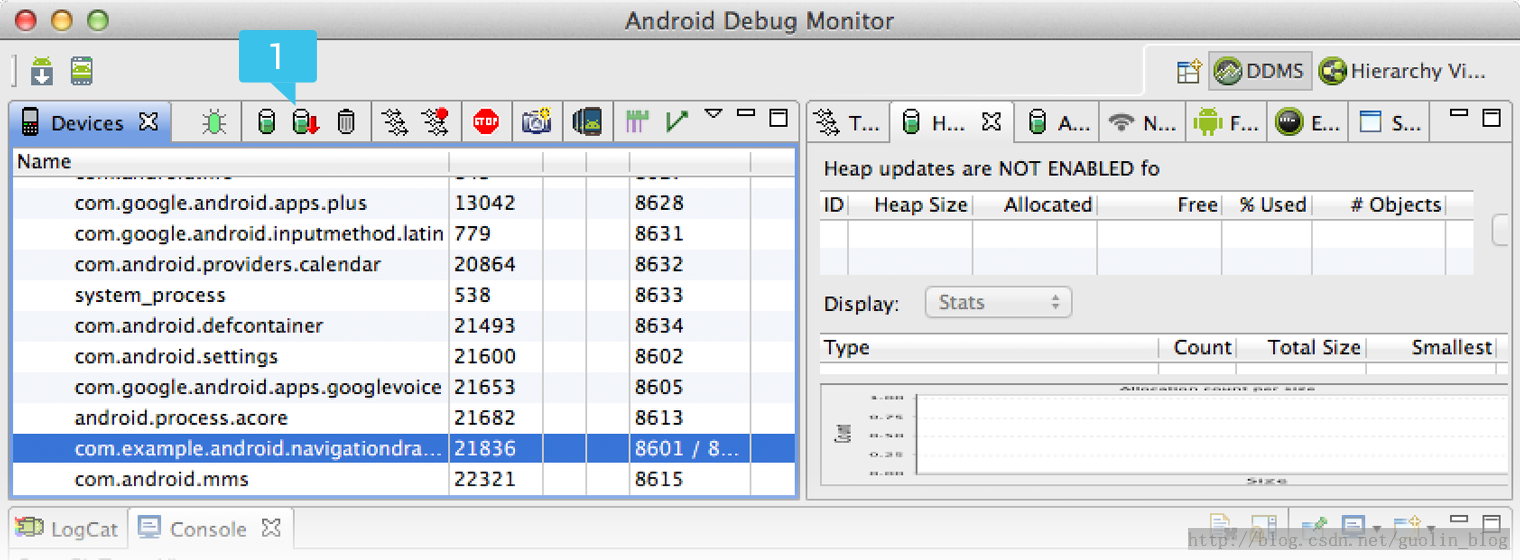1520x560 pixels.
Task: Select the system_process row
Action: click(404, 296)
